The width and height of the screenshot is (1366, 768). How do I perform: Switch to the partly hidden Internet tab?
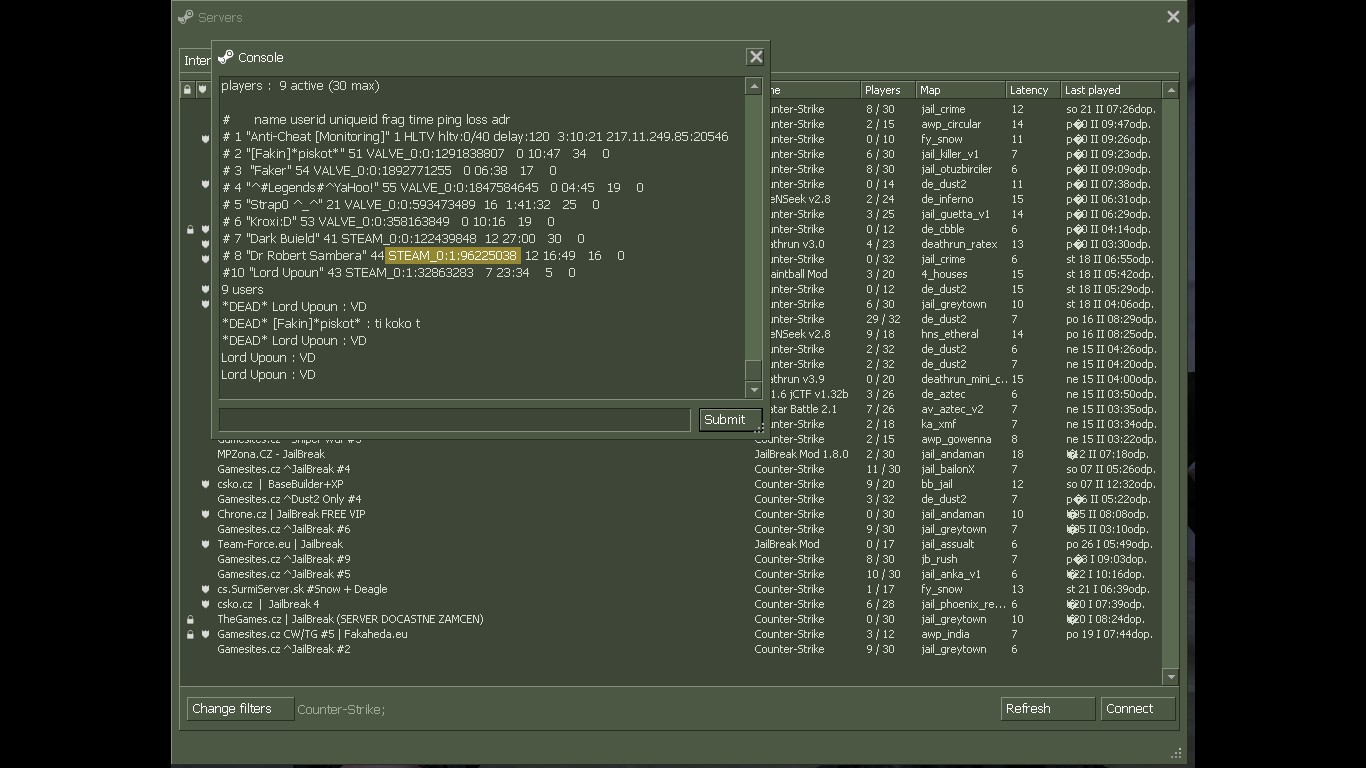pos(196,60)
